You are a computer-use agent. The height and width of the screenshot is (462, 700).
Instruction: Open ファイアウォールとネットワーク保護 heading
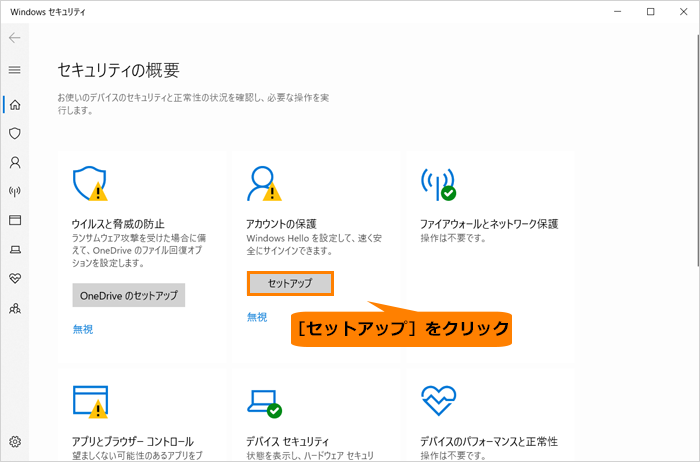pyautogui.click(x=489, y=224)
